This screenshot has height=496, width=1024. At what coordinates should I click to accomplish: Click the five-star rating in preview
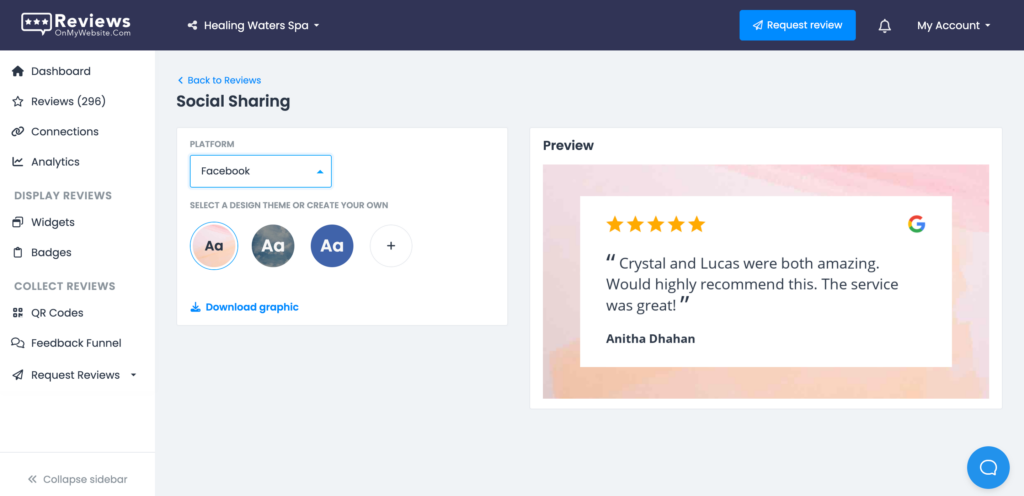(656, 225)
